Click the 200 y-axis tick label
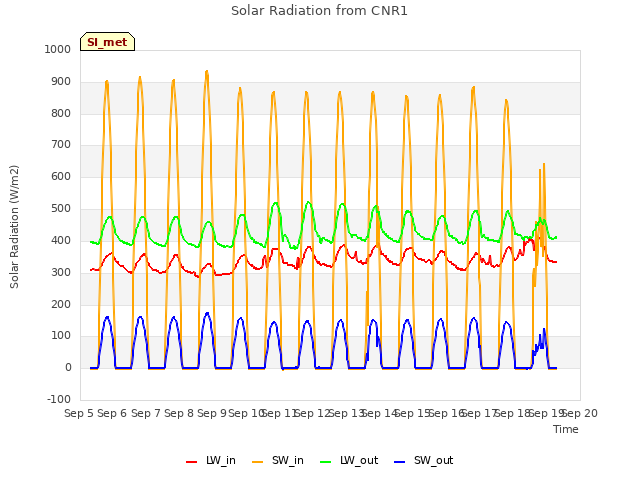Image resolution: width=640 pixels, height=480 pixels. pos(61,304)
